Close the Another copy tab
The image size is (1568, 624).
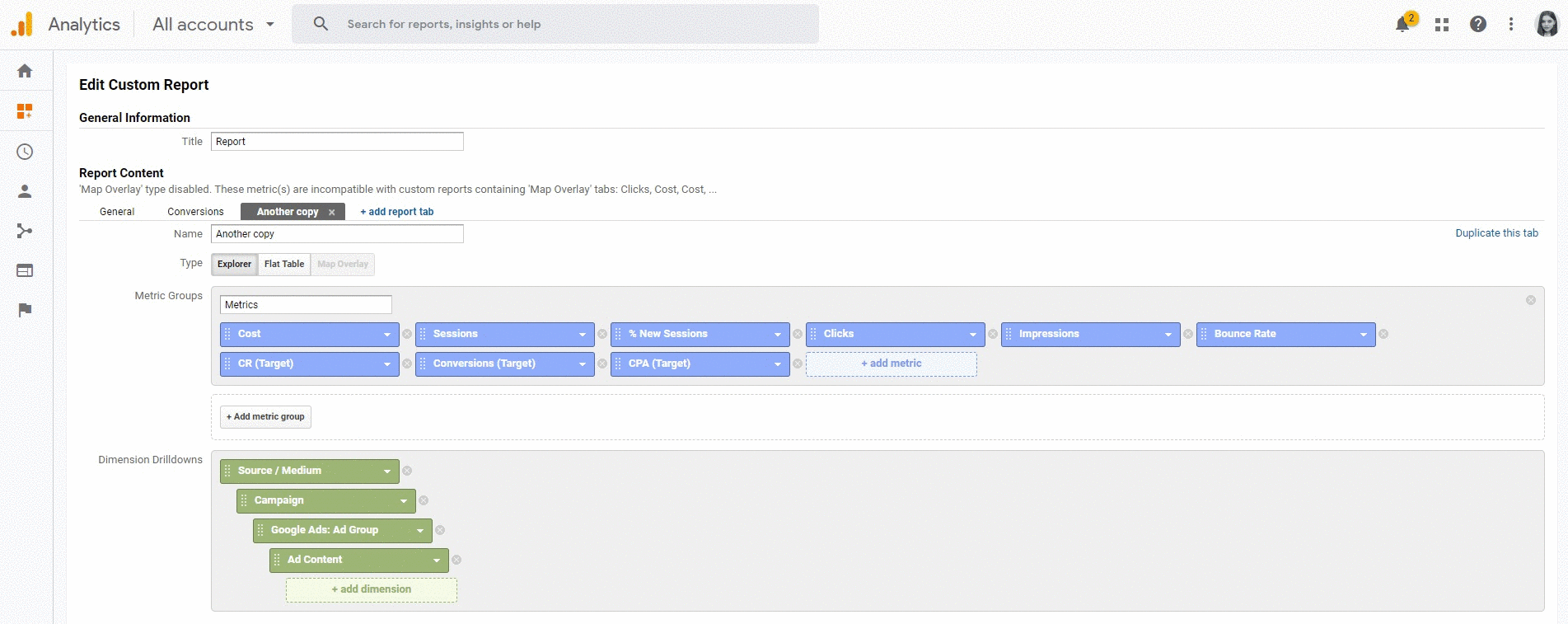tap(332, 212)
